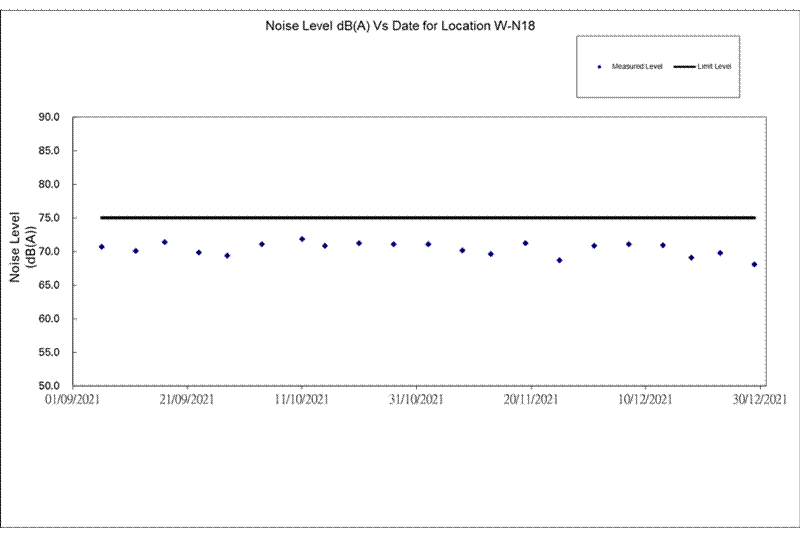Click the 90.0 y-axis label
This screenshot has width=803, height=540.
coord(49,117)
